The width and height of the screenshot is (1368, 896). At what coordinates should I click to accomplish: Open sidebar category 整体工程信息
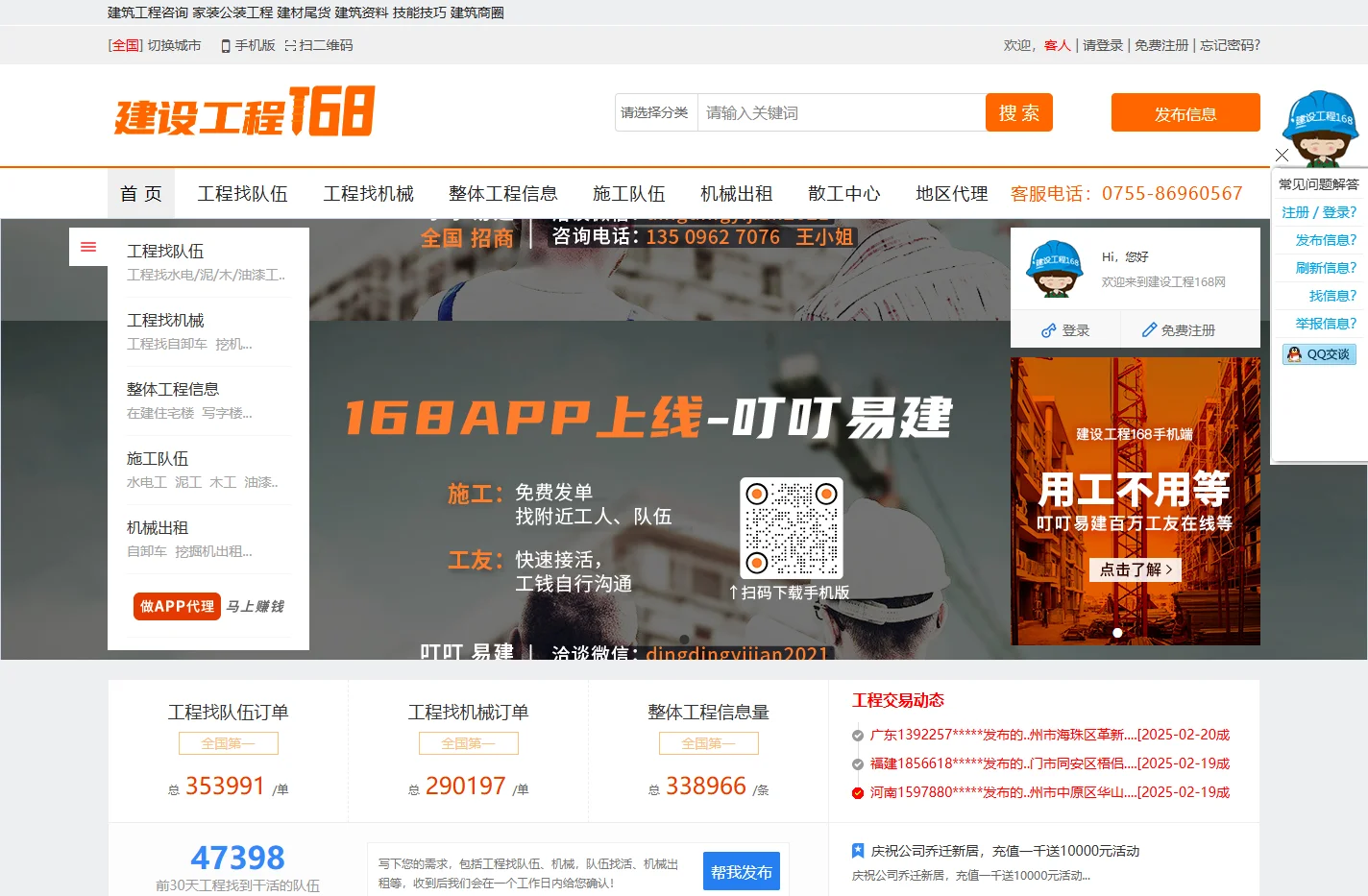tap(173, 390)
